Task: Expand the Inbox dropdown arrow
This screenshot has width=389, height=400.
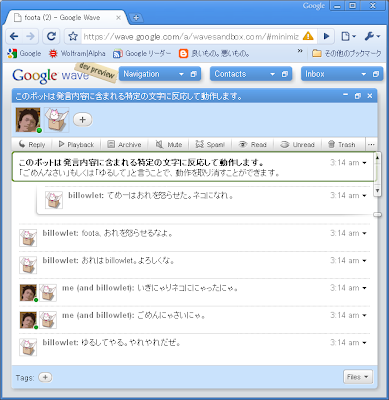Action: click(x=364, y=74)
